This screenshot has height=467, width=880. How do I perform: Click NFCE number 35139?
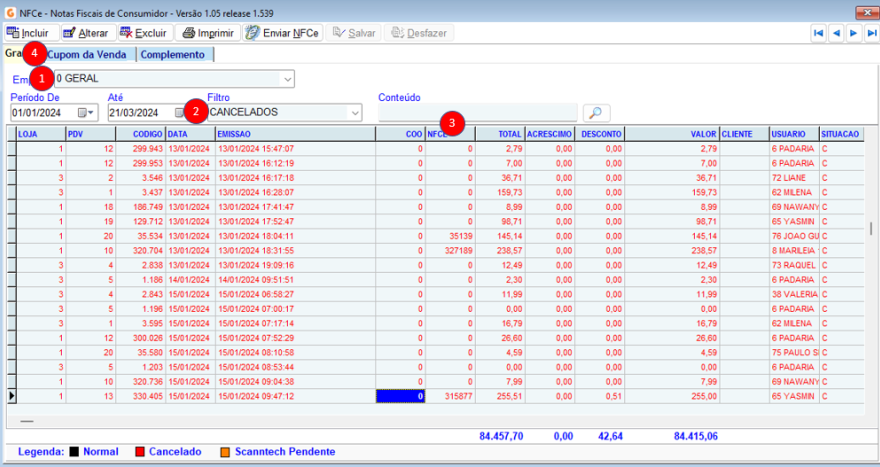[450, 236]
